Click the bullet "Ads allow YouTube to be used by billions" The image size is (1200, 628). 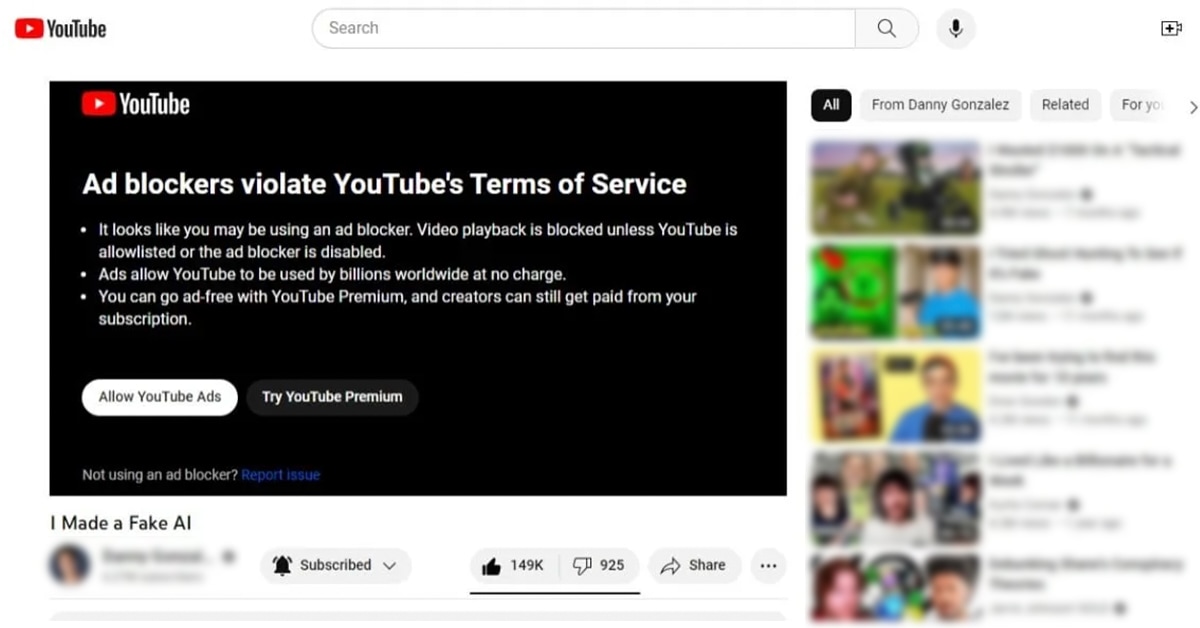332,274
